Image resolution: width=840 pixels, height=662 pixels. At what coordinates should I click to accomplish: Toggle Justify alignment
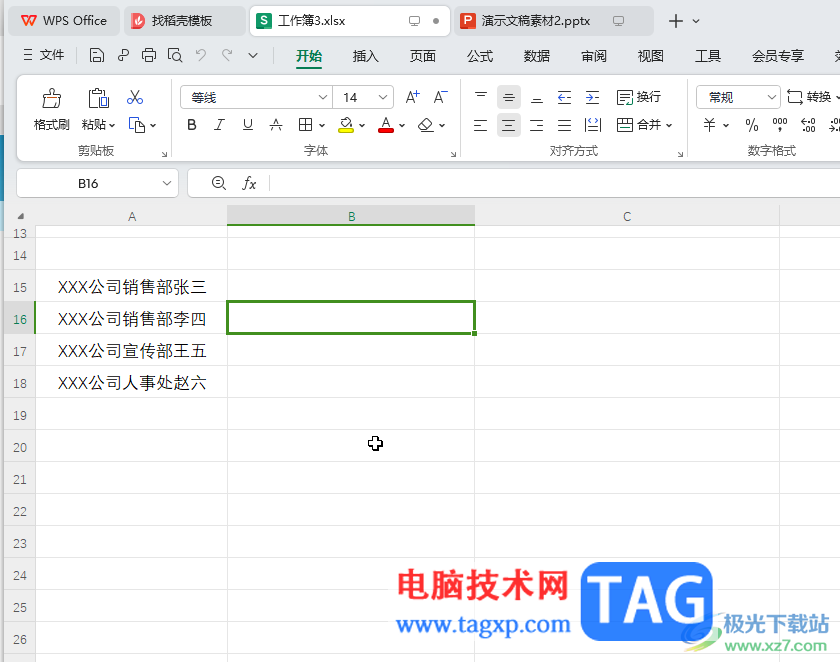tap(564, 125)
